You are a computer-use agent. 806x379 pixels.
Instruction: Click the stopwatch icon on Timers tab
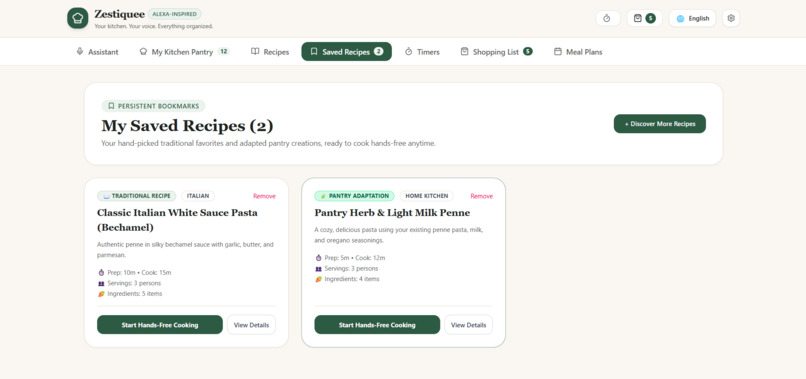pyautogui.click(x=409, y=52)
